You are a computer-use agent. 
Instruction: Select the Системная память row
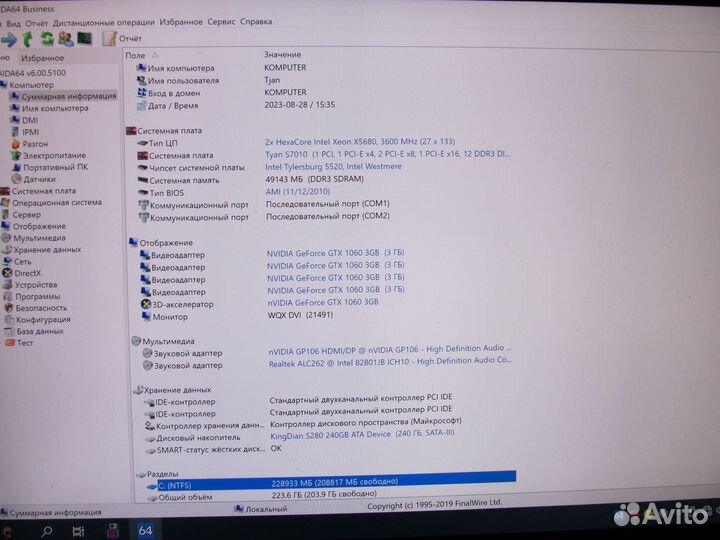(251, 180)
